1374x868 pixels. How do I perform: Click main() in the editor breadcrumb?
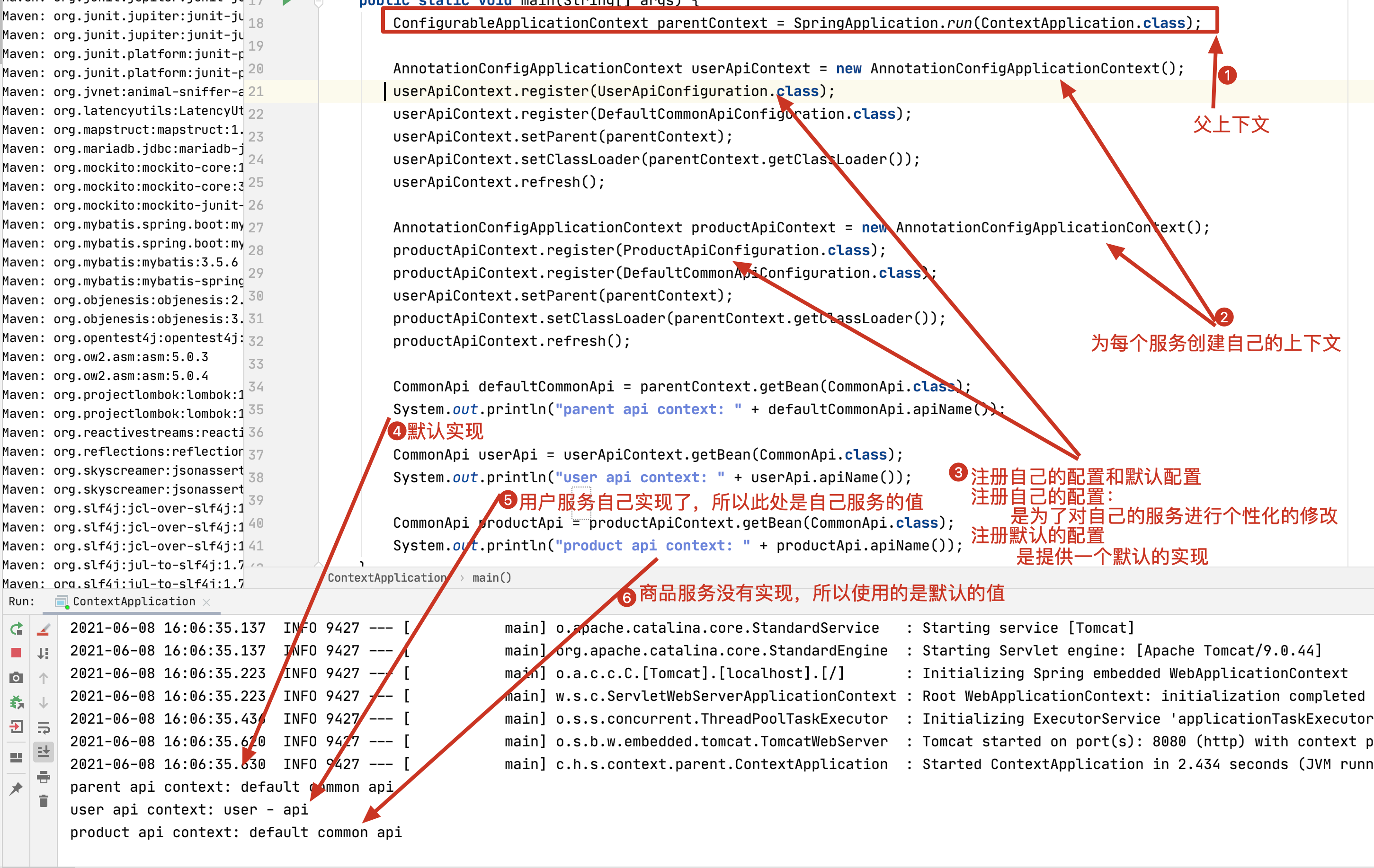click(491, 578)
